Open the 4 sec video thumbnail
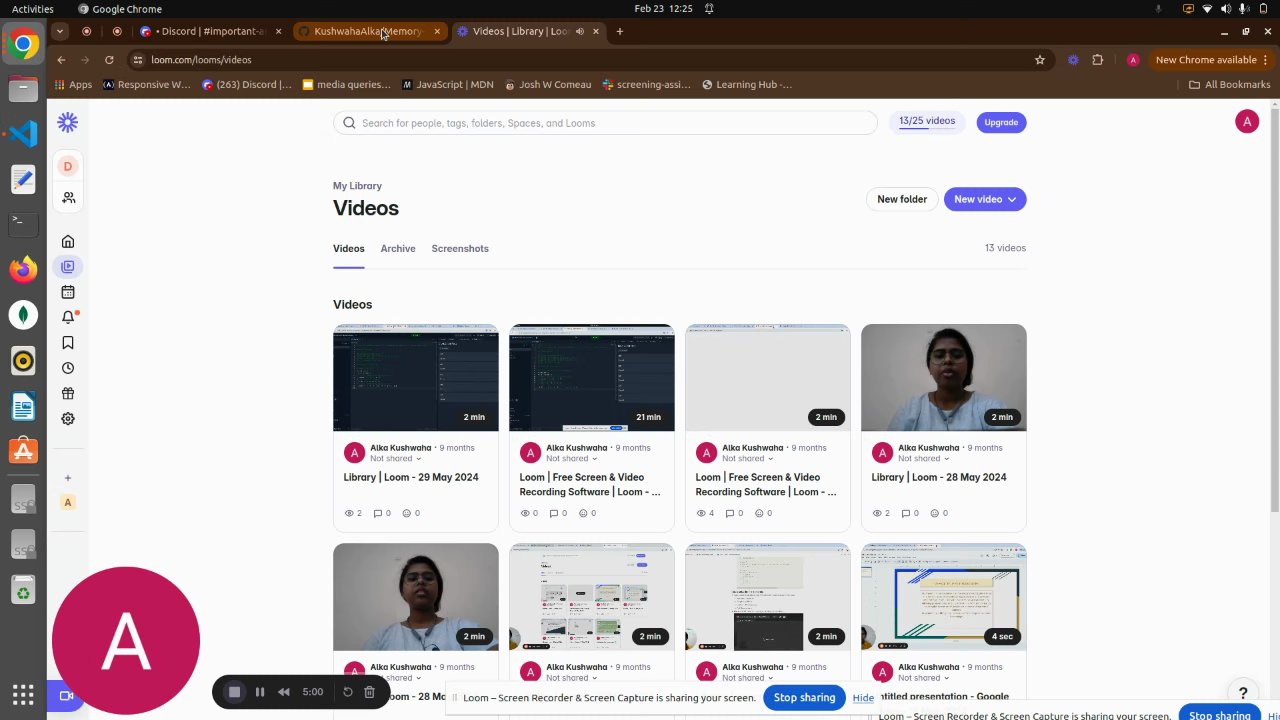1280x720 pixels. point(944,597)
